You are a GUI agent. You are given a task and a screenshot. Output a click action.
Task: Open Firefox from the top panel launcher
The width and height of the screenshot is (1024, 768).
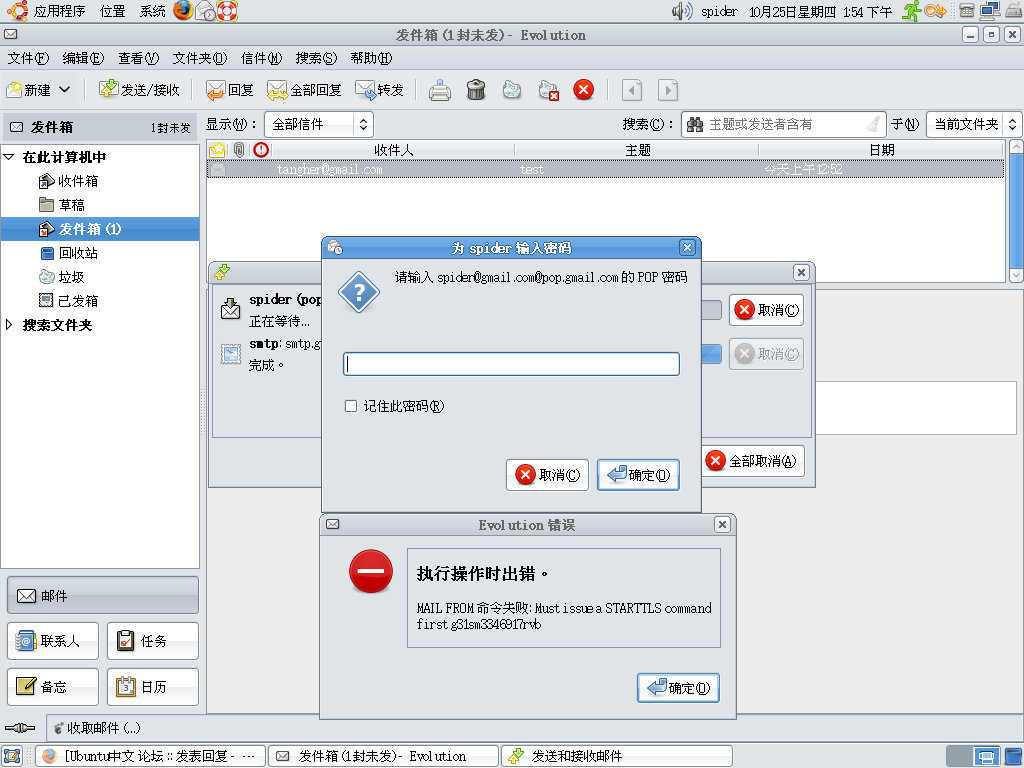click(x=184, y=10)
